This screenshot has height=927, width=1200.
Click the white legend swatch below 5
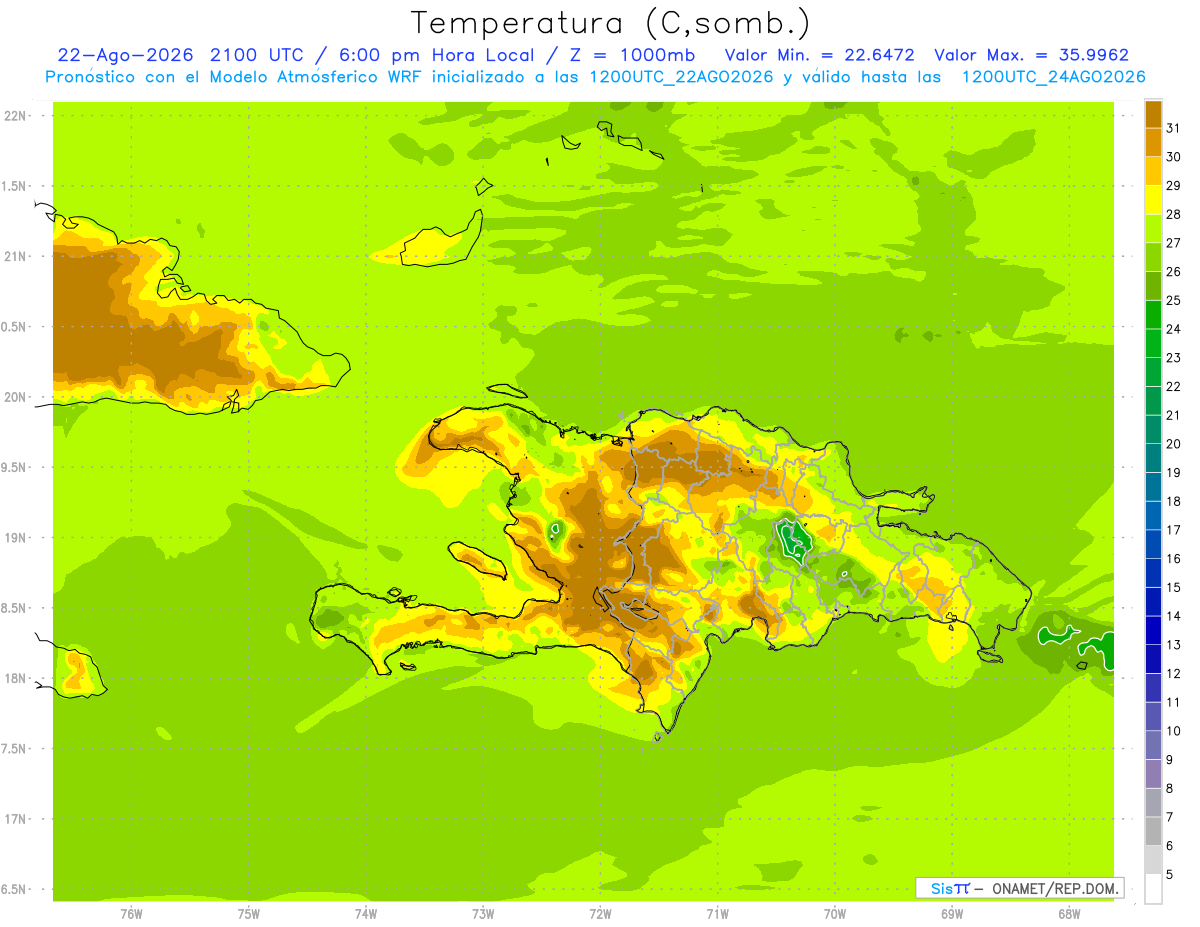tap(1153, 888)
